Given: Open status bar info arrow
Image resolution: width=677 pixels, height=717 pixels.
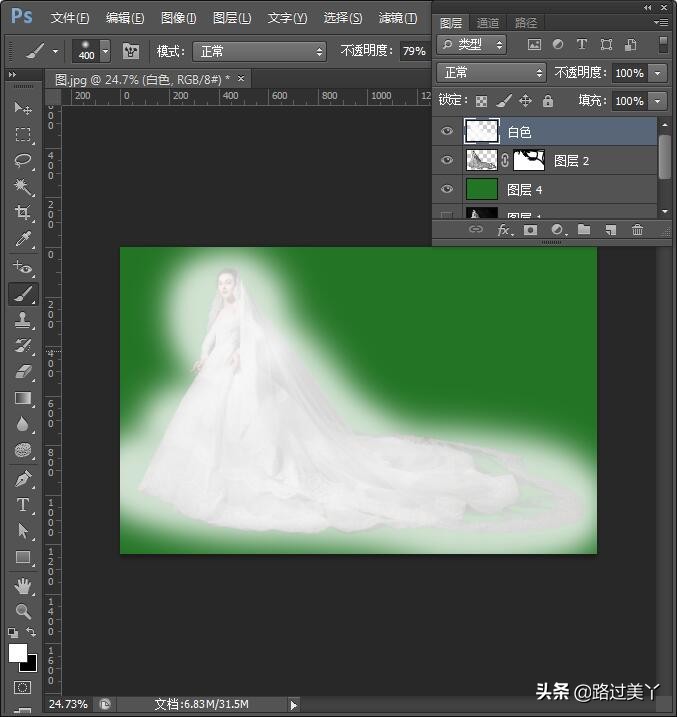Looking at the screenshot, I should [x=293, y=705].
